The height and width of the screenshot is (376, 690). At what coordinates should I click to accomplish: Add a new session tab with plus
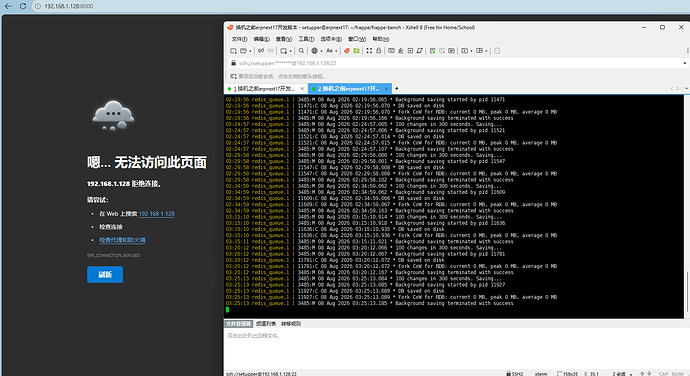tap(396, 88)
